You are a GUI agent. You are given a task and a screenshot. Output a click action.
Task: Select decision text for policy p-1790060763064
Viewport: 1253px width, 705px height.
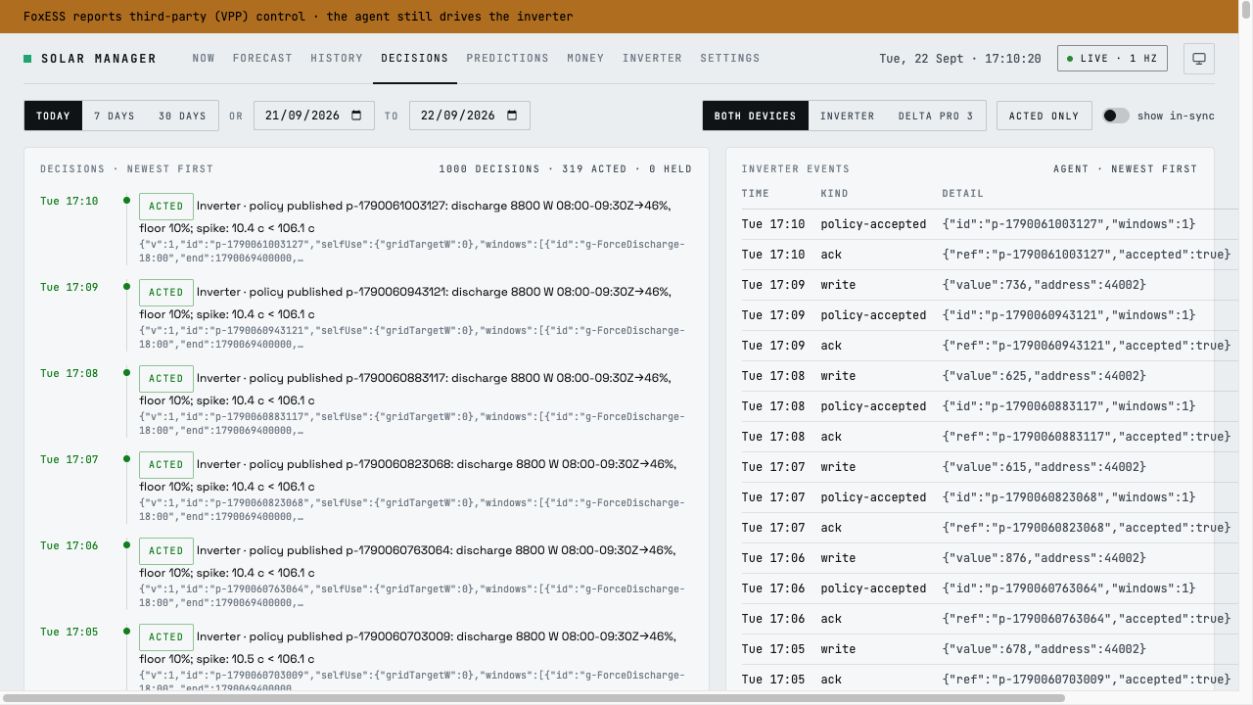[408, 561]
